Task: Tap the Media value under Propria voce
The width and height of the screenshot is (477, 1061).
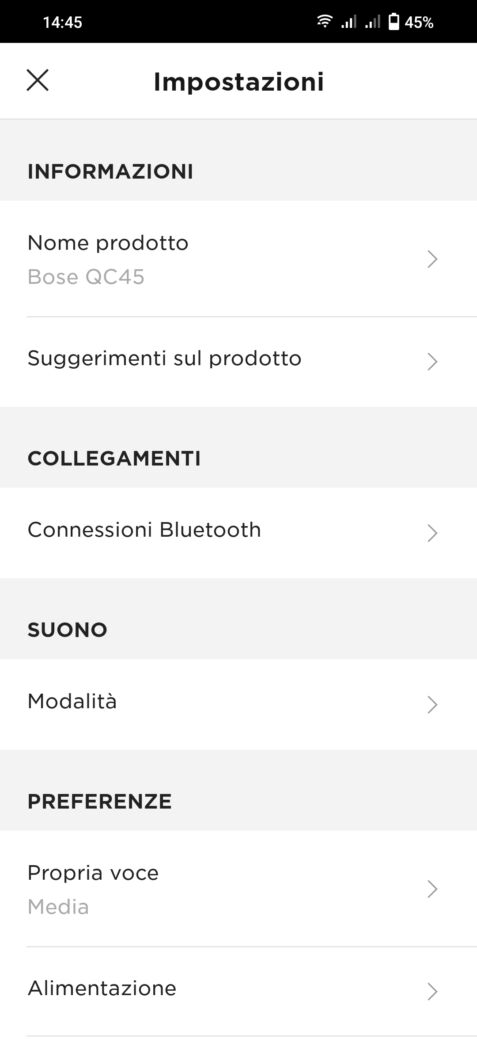Action: pyautogui.click(x=58, y=907)
